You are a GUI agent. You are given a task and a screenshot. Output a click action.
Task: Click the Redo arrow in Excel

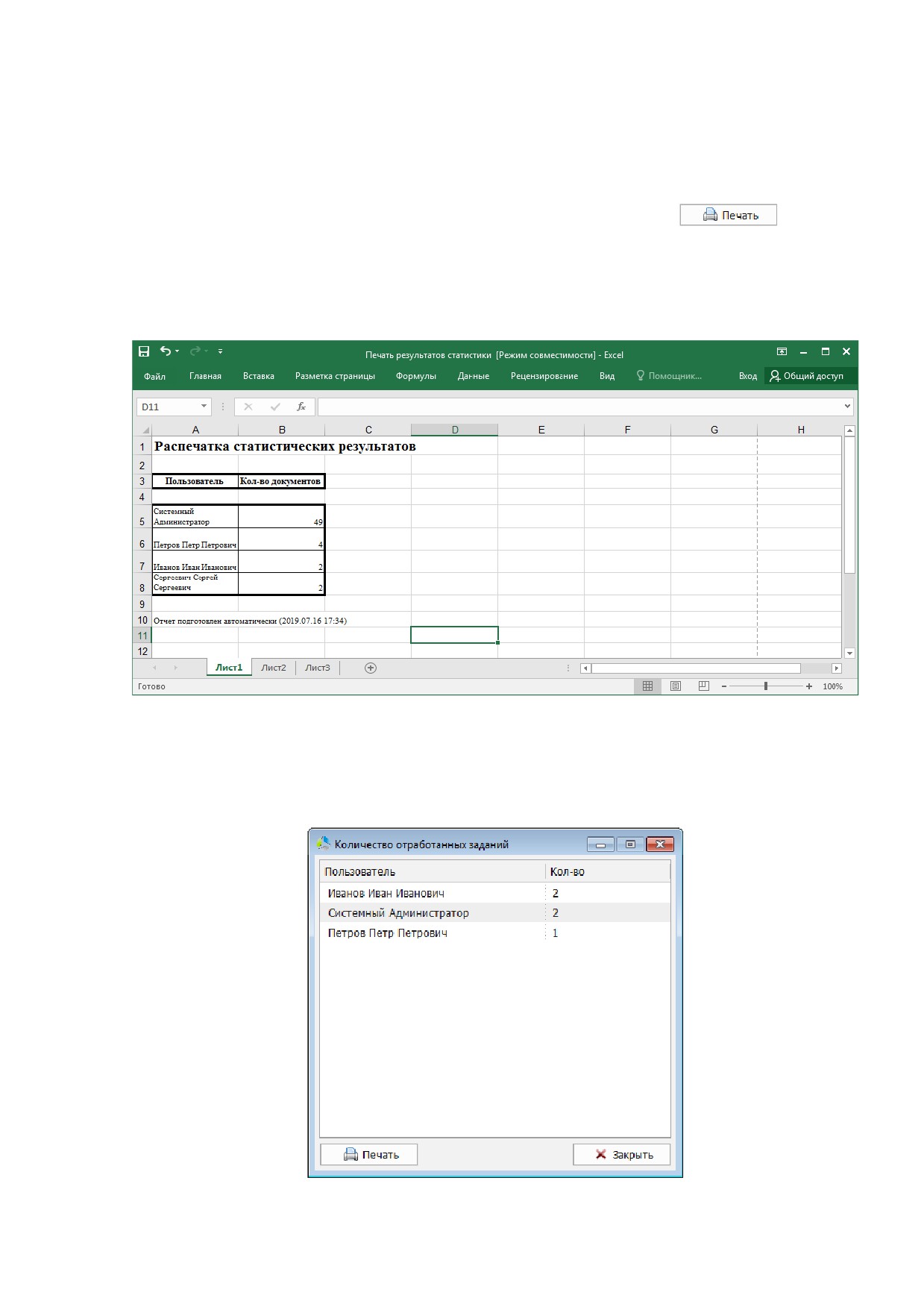(195, 351)
